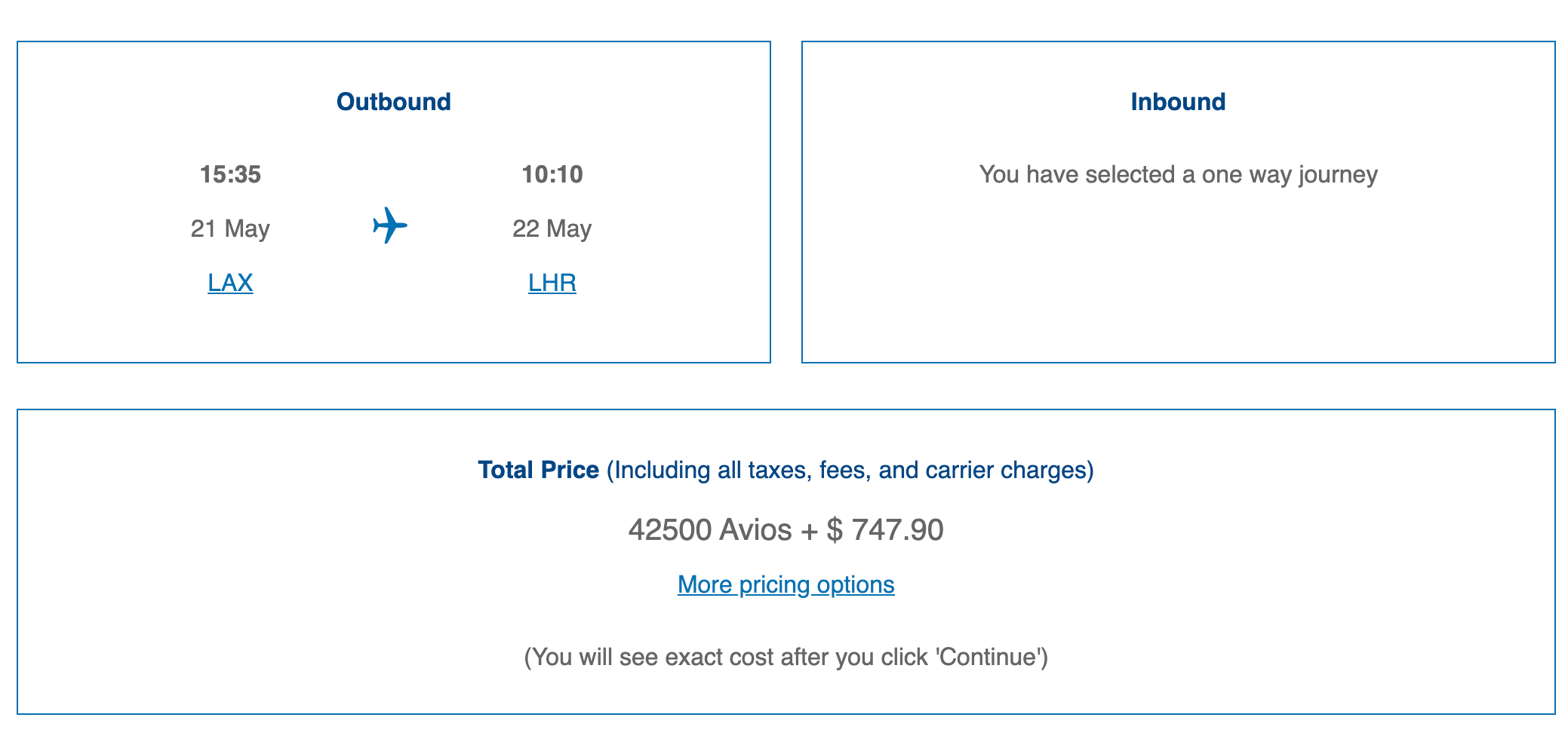Click the word Avios in the price
1568x742 pixels.
pyautogui.click(x=755, y=530)
